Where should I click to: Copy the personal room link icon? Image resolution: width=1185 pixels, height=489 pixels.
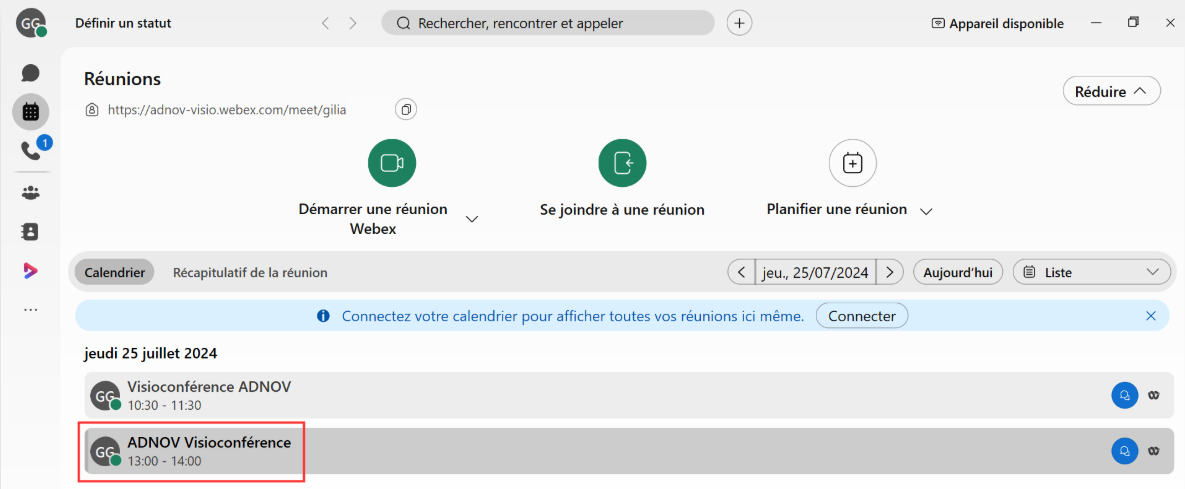(x=406, y=110)
